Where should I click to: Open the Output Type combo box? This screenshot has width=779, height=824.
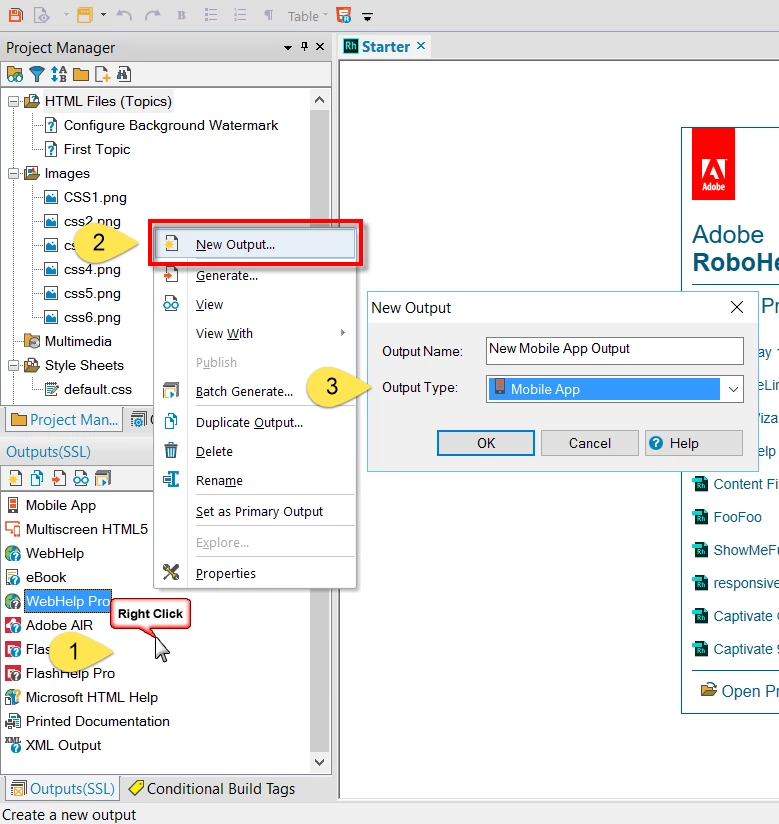614,389
